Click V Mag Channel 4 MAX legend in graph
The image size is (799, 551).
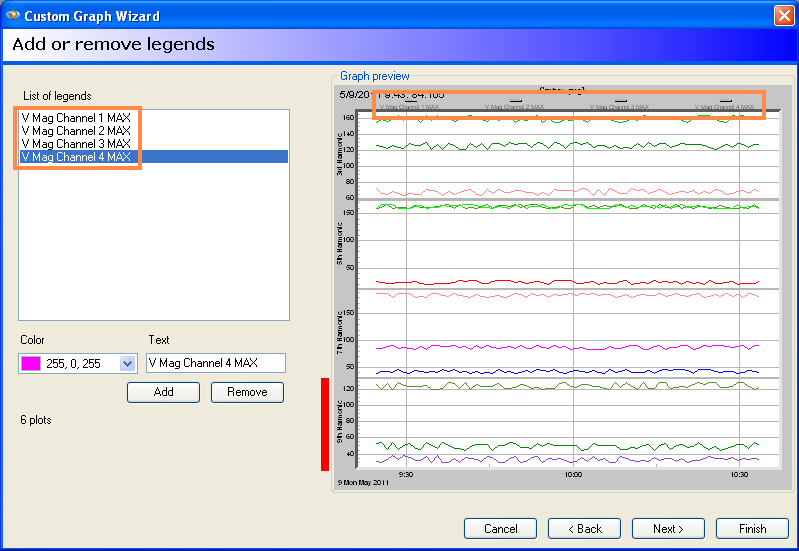click(725, 106)
